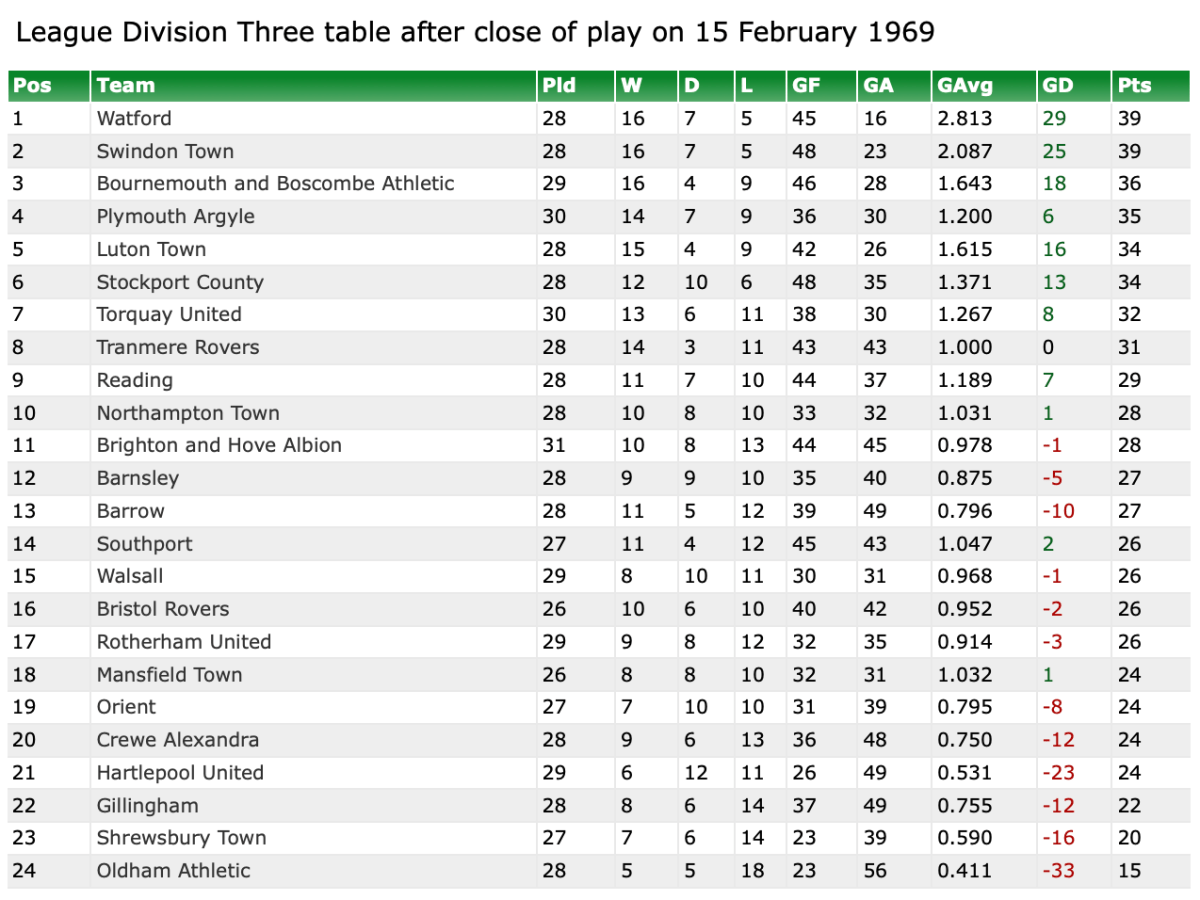Click the GF column header
1200x900 pixels.
coord(806,86)
